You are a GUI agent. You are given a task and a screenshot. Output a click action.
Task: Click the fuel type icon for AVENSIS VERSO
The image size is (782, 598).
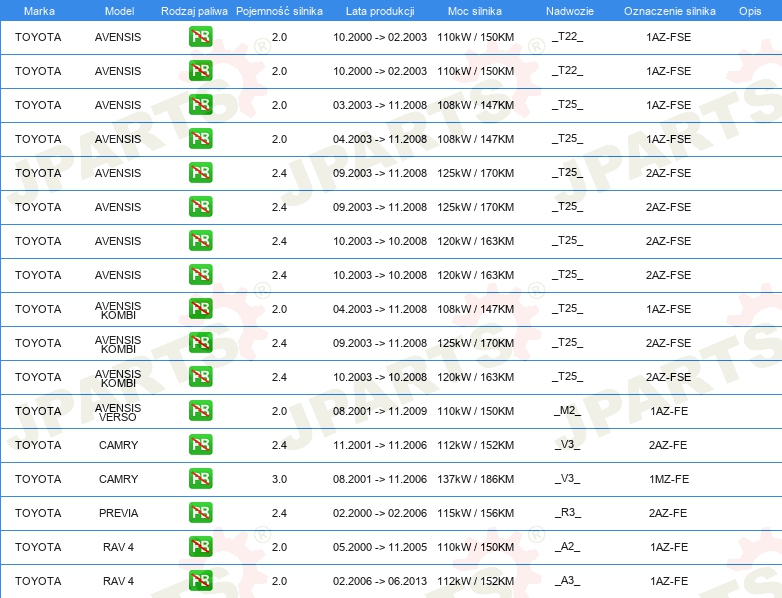point(200,410)
